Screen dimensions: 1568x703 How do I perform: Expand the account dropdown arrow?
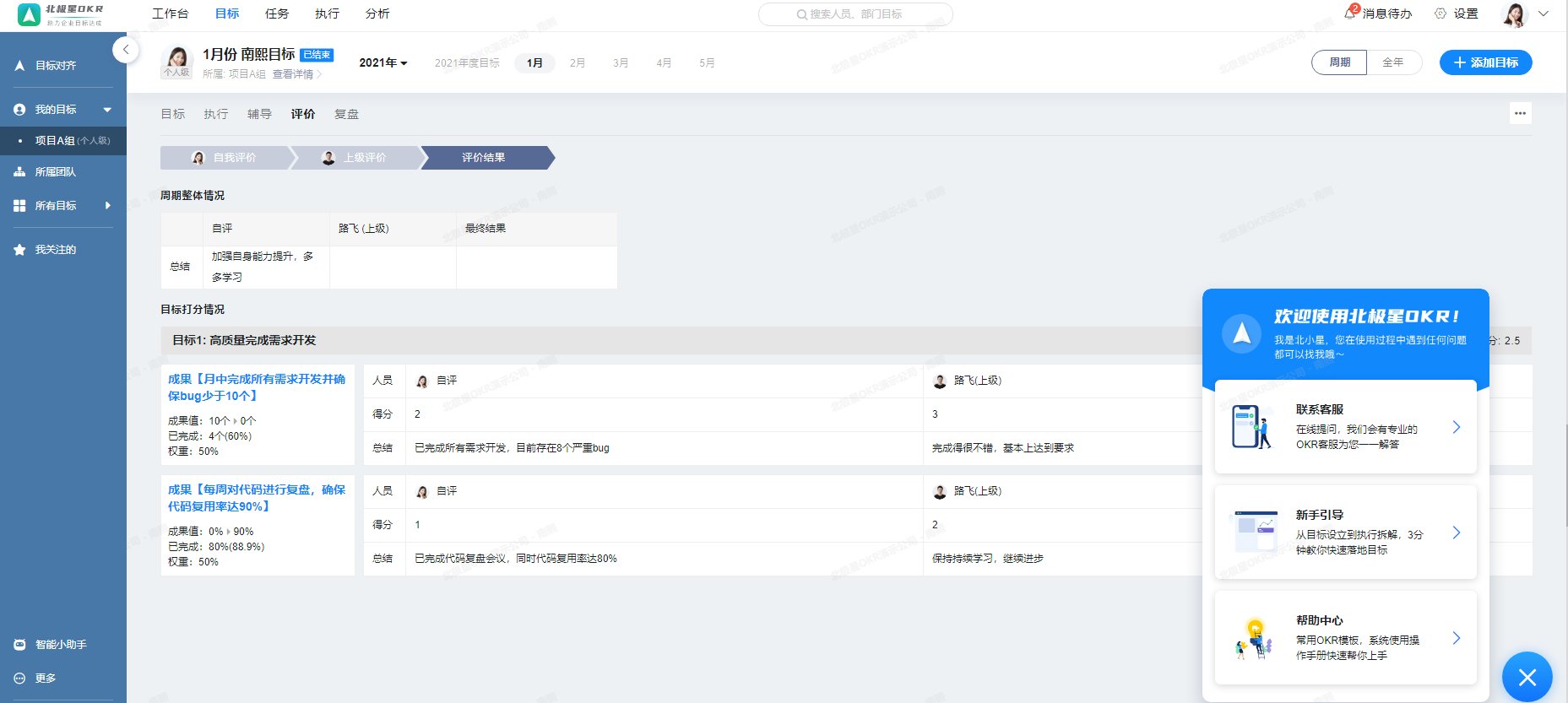1544,14
